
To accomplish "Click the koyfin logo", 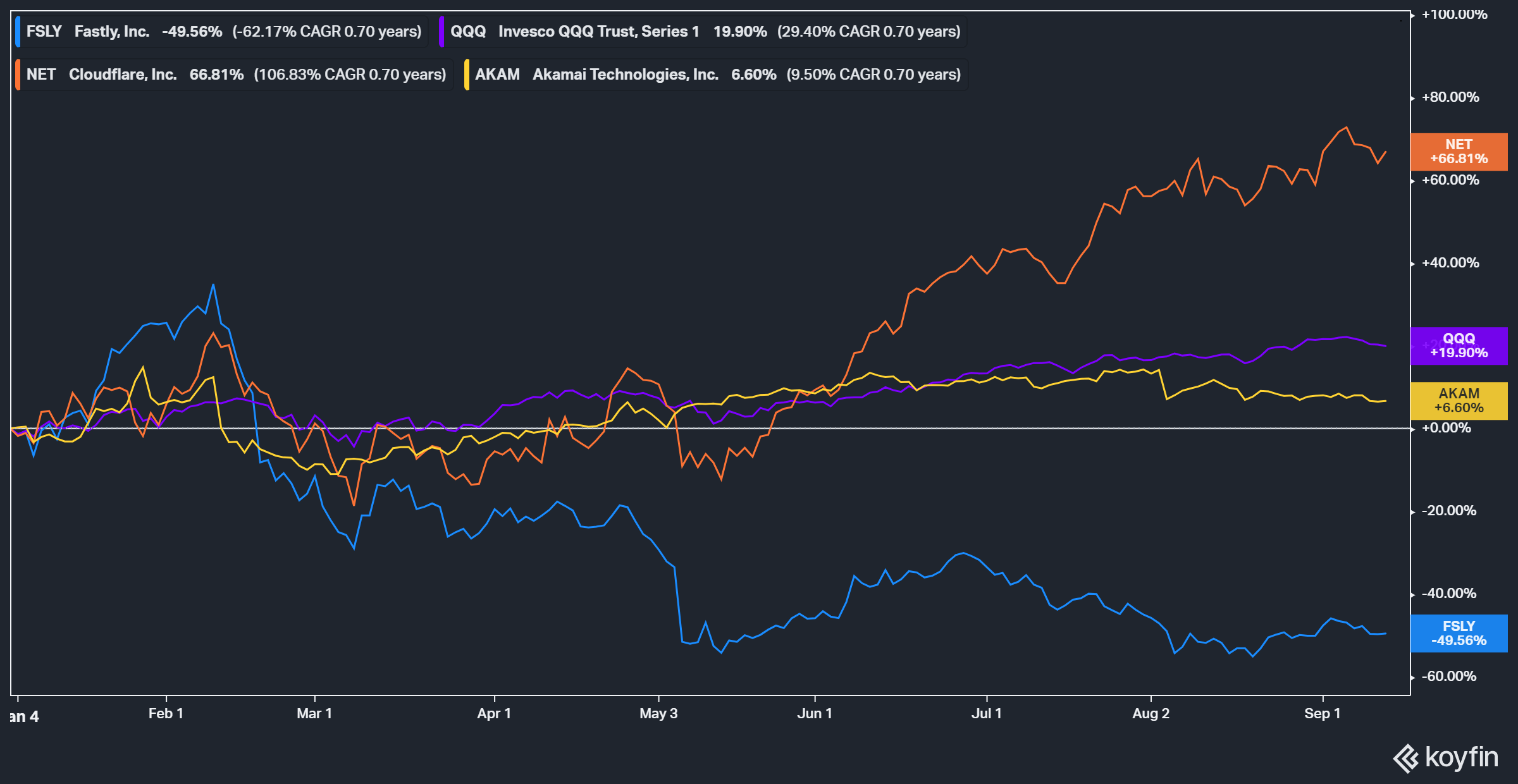I will (1445, 757).
